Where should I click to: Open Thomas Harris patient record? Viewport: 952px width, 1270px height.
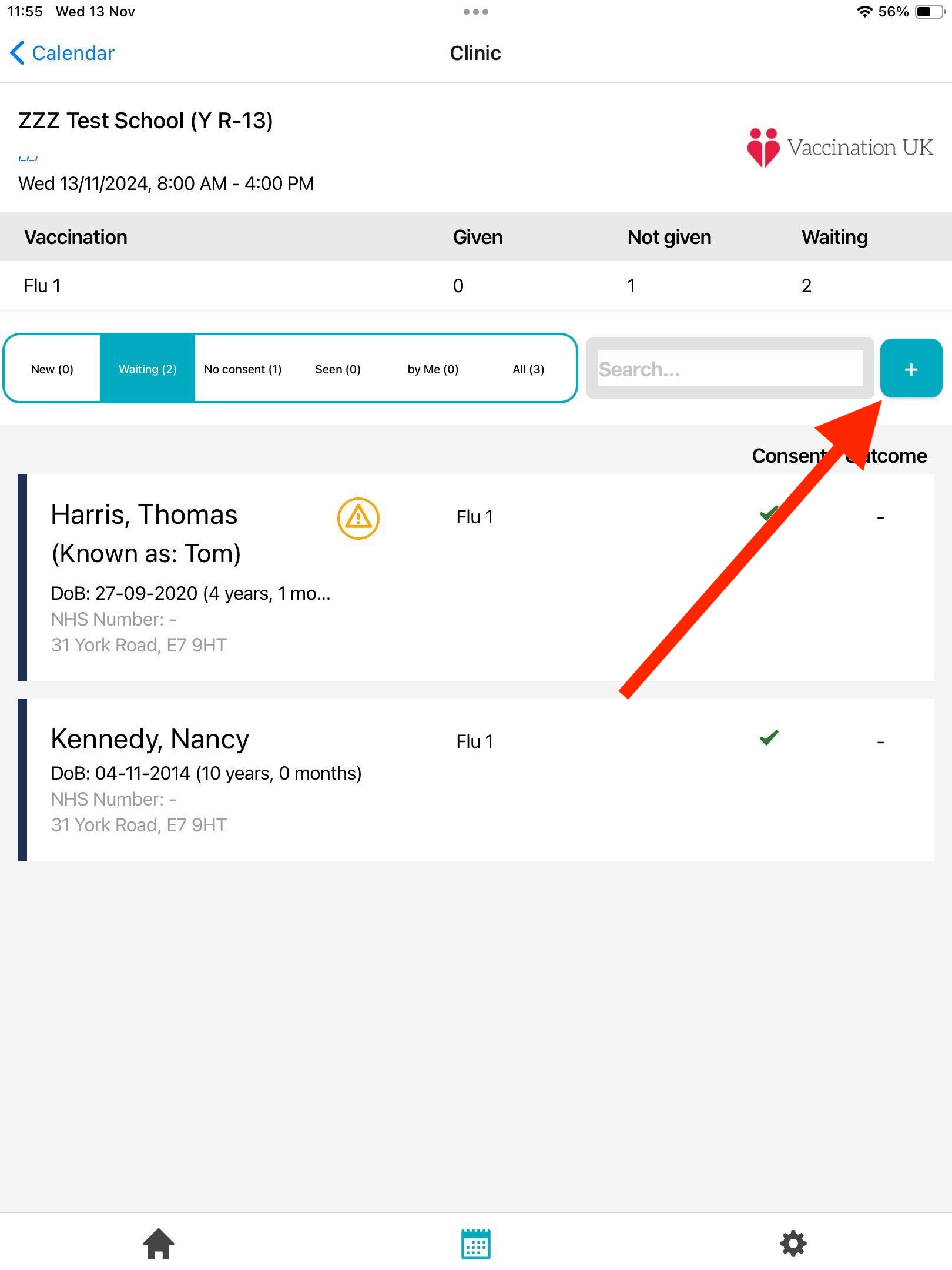click(144, 514)
